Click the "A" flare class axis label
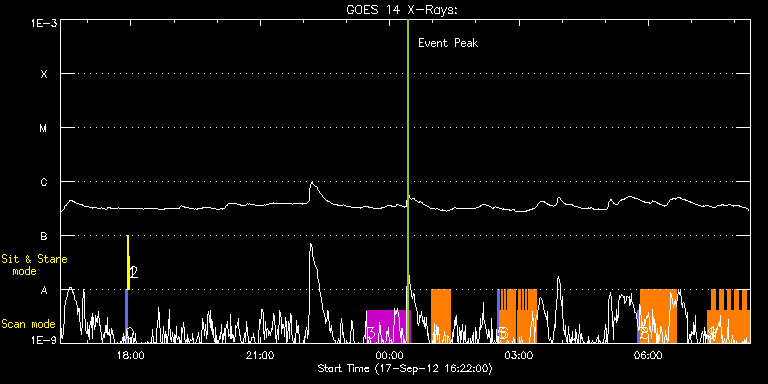 pyautogui.click(x=44, y=290)
